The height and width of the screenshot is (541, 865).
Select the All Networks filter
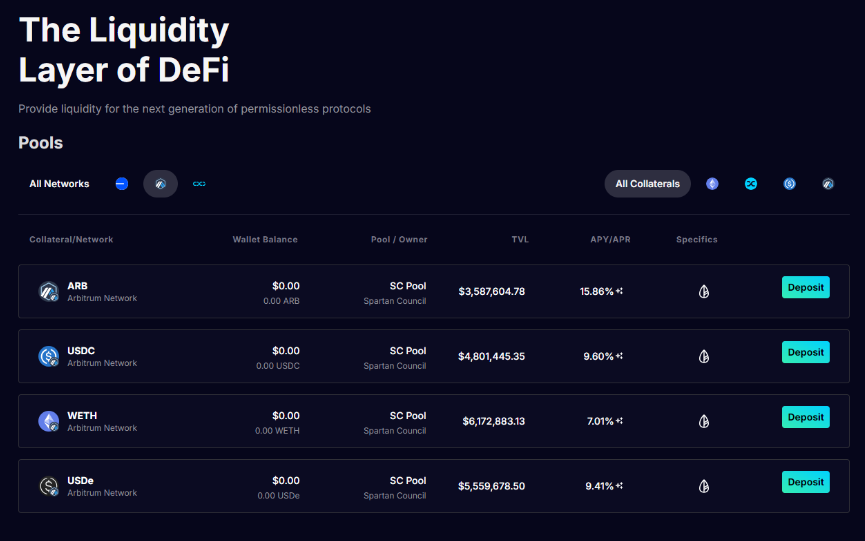point(59,184)
